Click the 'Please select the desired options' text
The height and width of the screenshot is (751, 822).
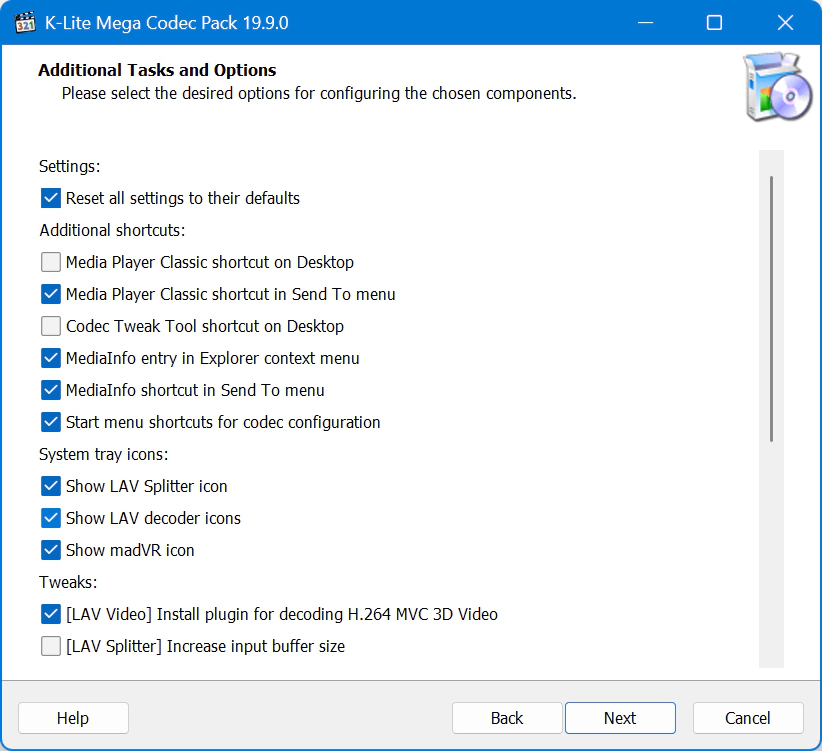pos(319,93)
